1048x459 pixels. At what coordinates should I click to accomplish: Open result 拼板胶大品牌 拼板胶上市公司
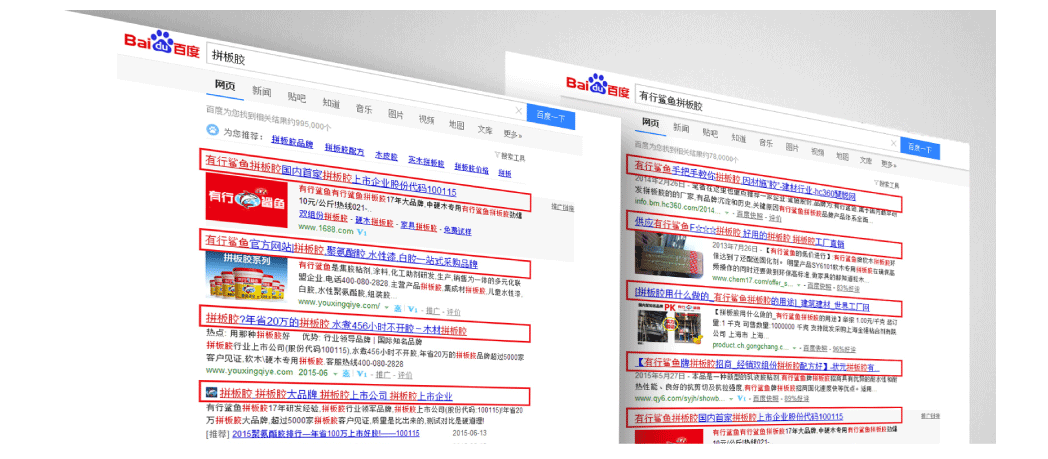[x=336, y=394]
